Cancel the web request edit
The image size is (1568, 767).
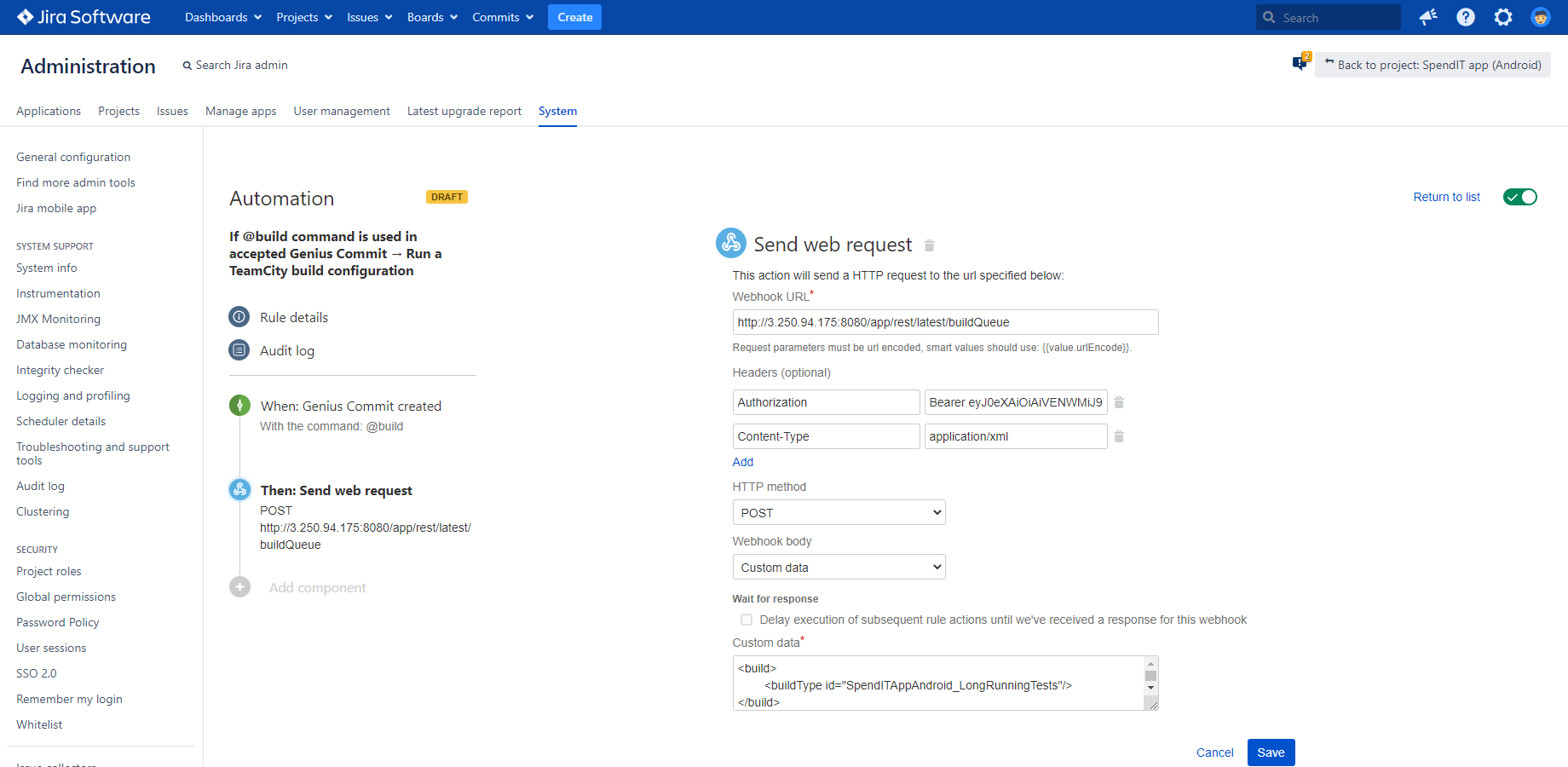coord(1214,753)
